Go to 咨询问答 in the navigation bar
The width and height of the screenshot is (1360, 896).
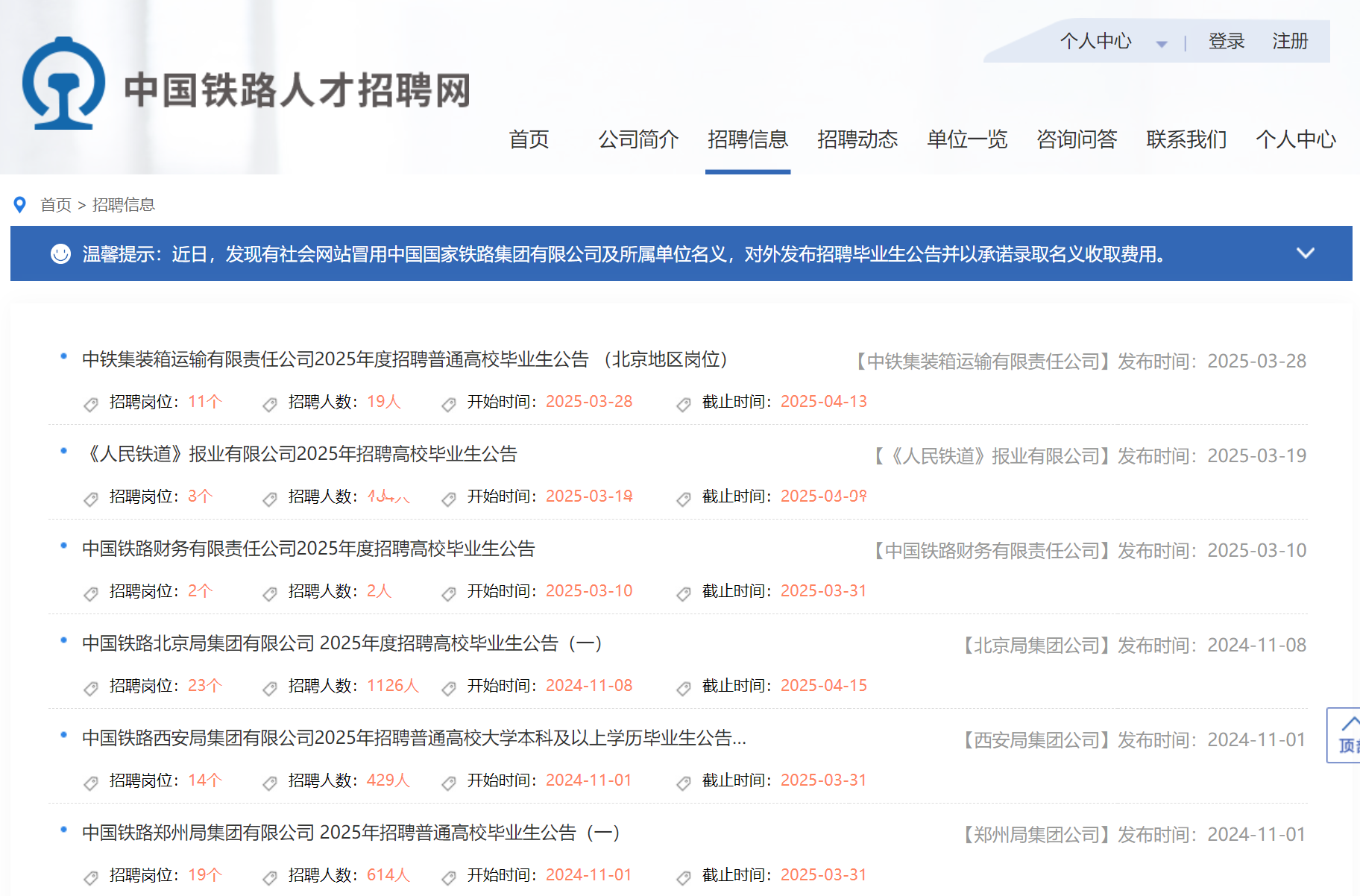click(1076, 139)
